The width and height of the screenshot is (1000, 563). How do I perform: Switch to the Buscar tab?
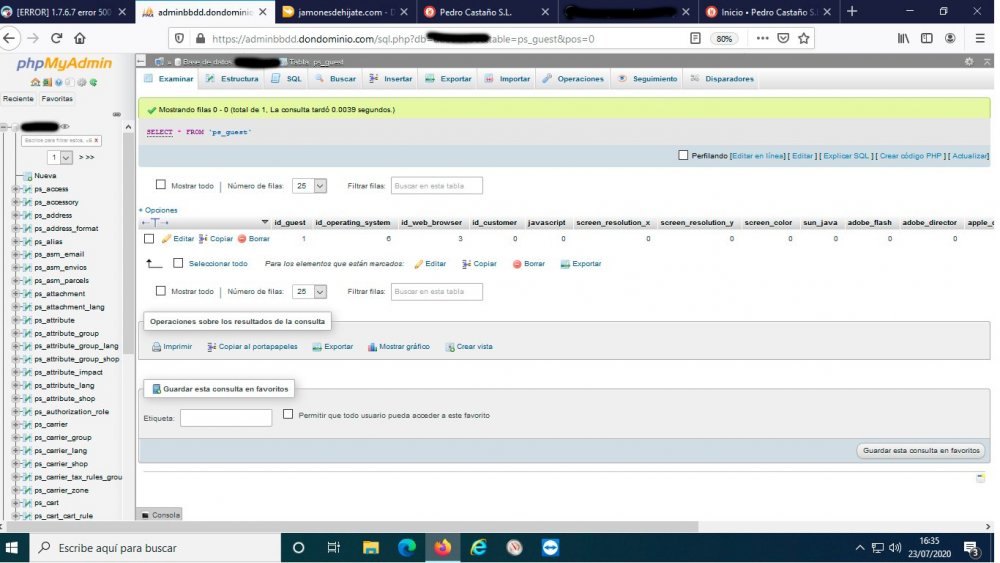pos(336,78)
